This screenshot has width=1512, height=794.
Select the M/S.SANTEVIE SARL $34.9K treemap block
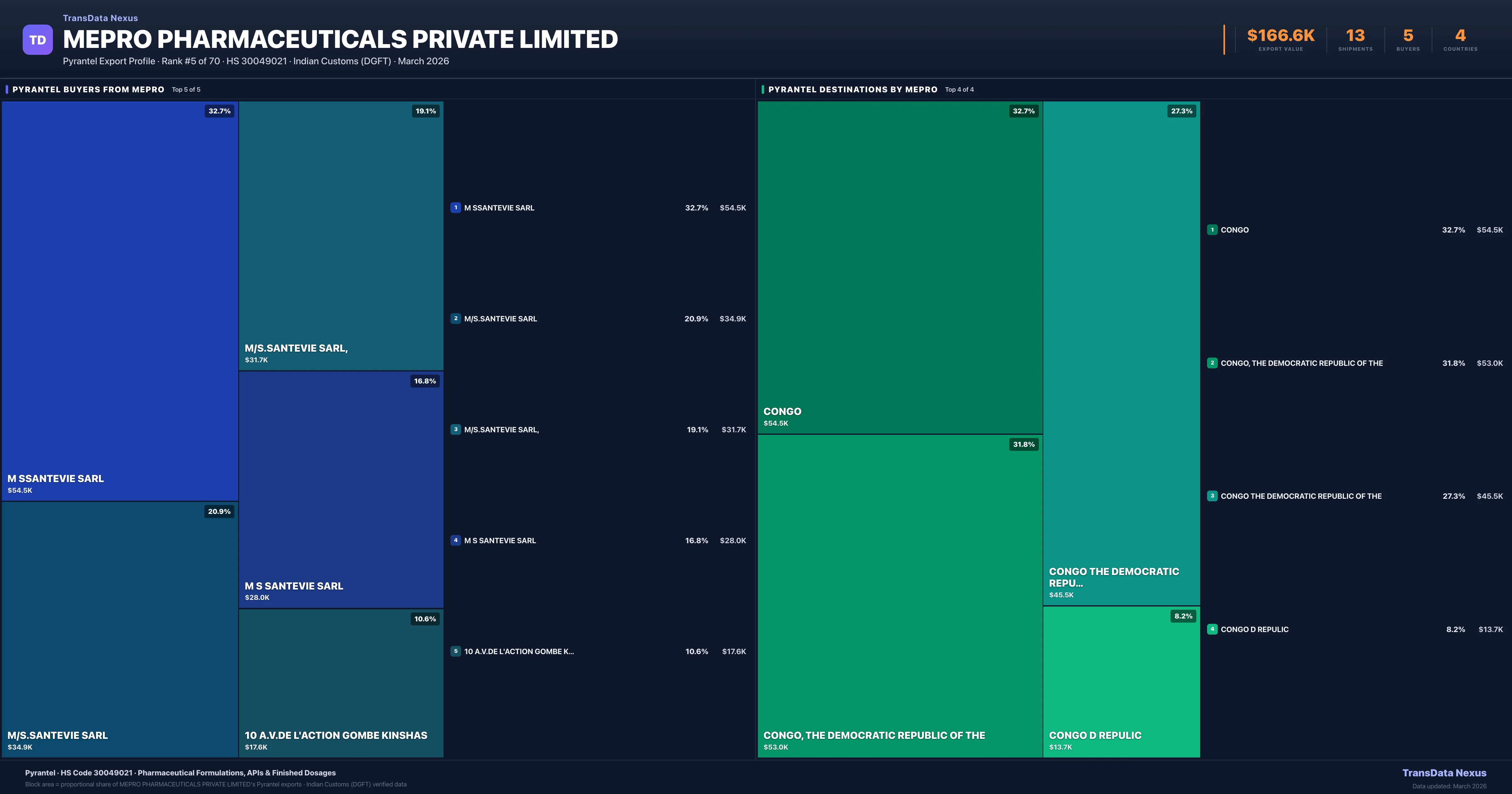(x=120, y=628)
